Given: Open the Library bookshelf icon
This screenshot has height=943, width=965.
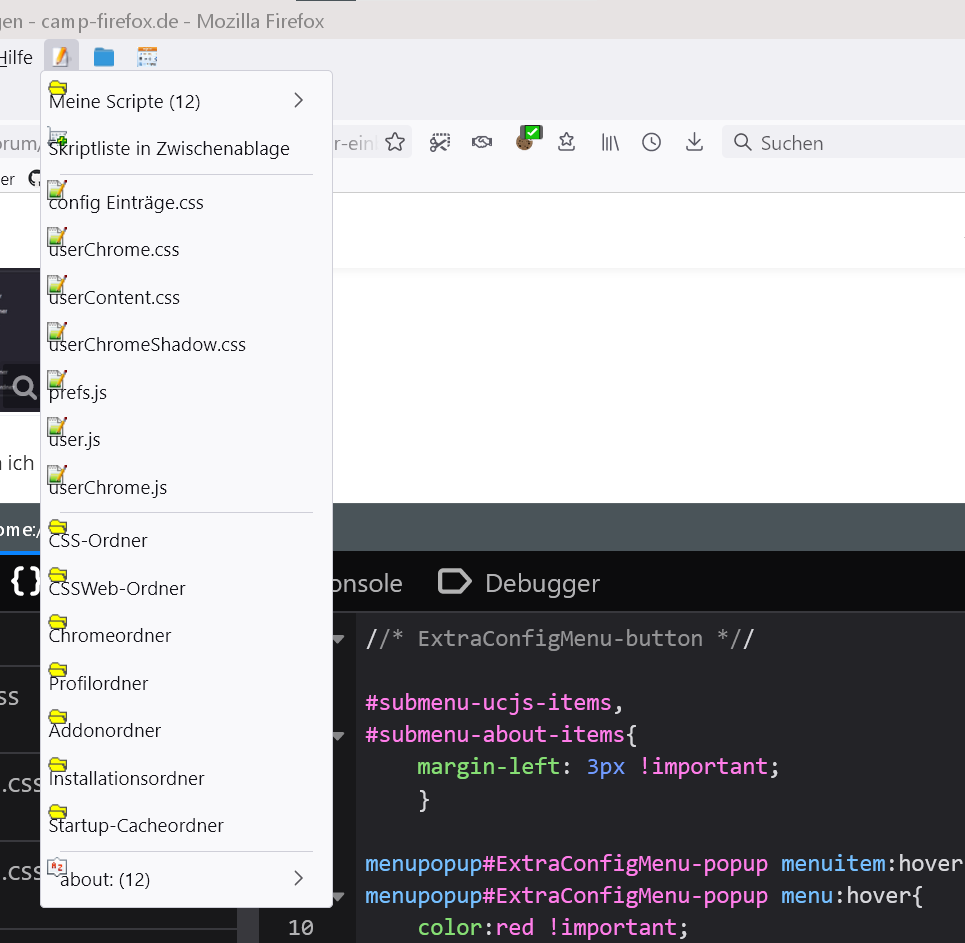Looking at the screenshot, I should [x=610, y=142].
